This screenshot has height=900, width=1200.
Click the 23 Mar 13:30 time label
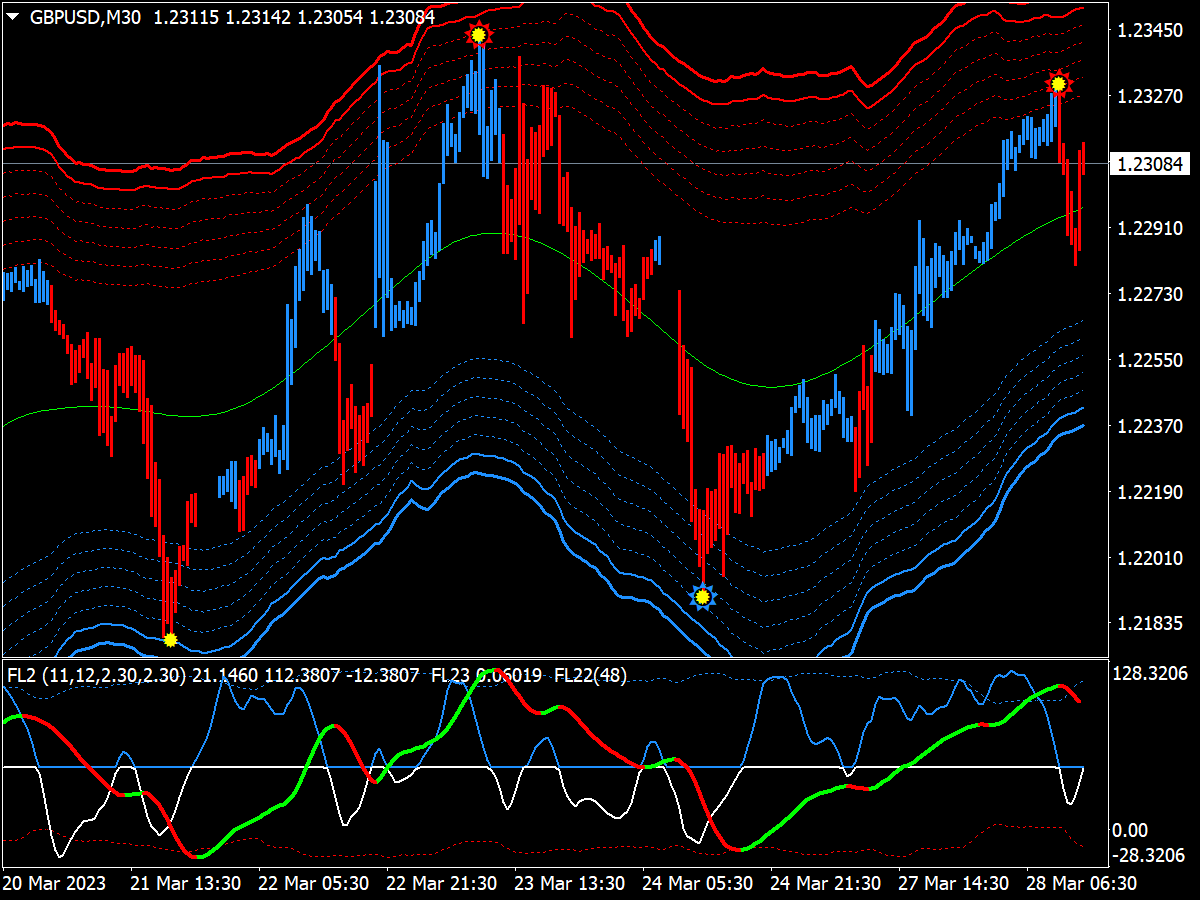[569, 884]
